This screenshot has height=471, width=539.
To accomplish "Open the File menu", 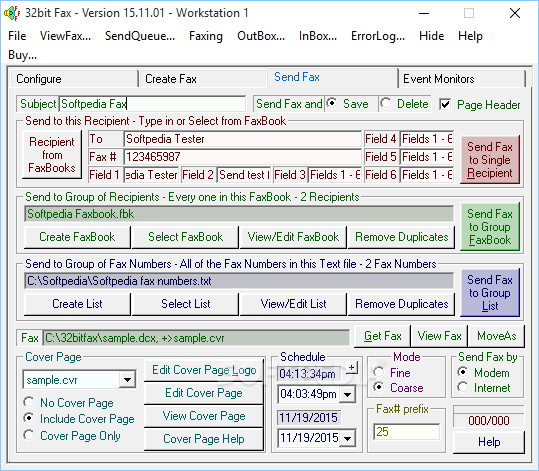I will point(17,36).
